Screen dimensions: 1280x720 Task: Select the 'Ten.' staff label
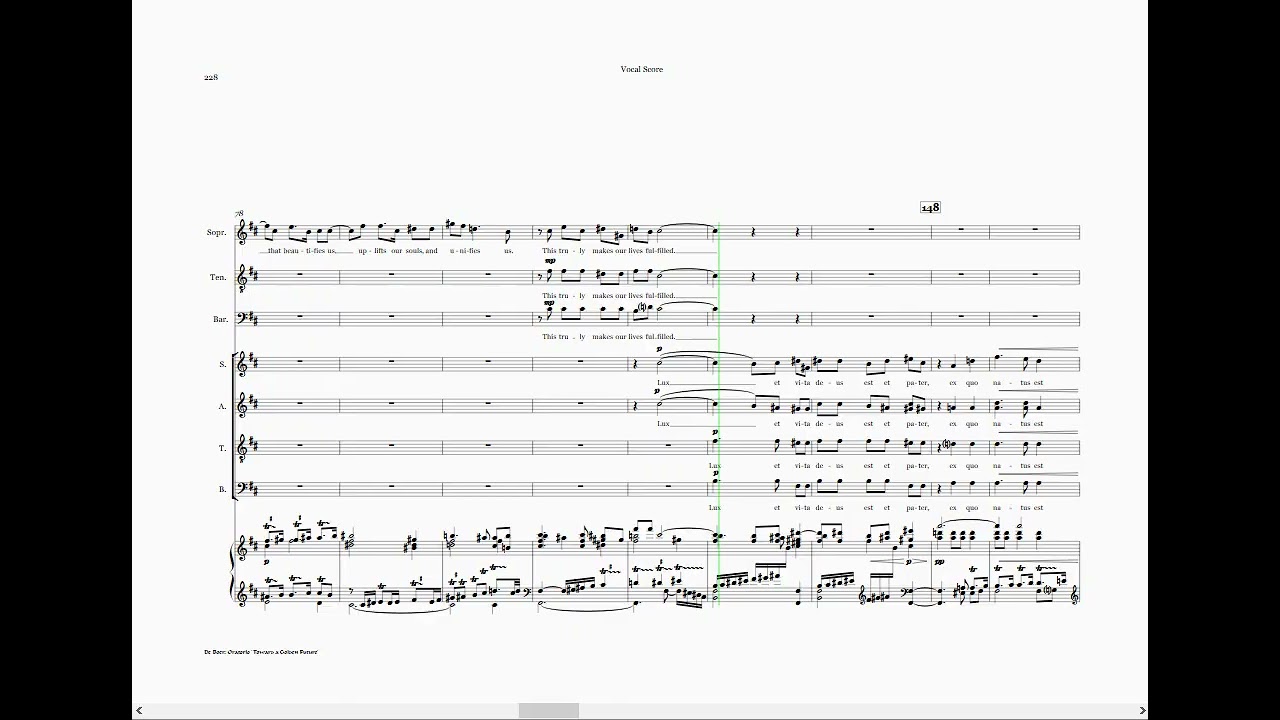[x=218, y=277]
